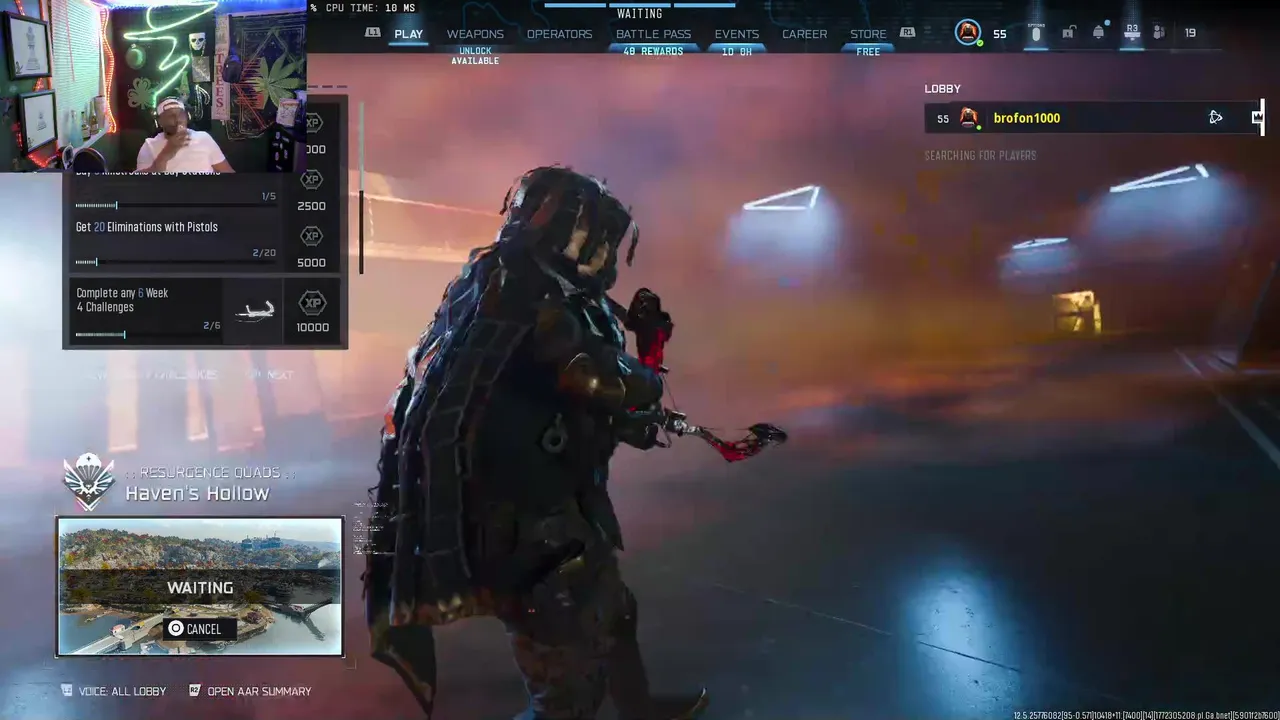1280x720 pixels.
Task: Select the Eliminations with Pistols challenge
Action: click(x=175, y=243)
